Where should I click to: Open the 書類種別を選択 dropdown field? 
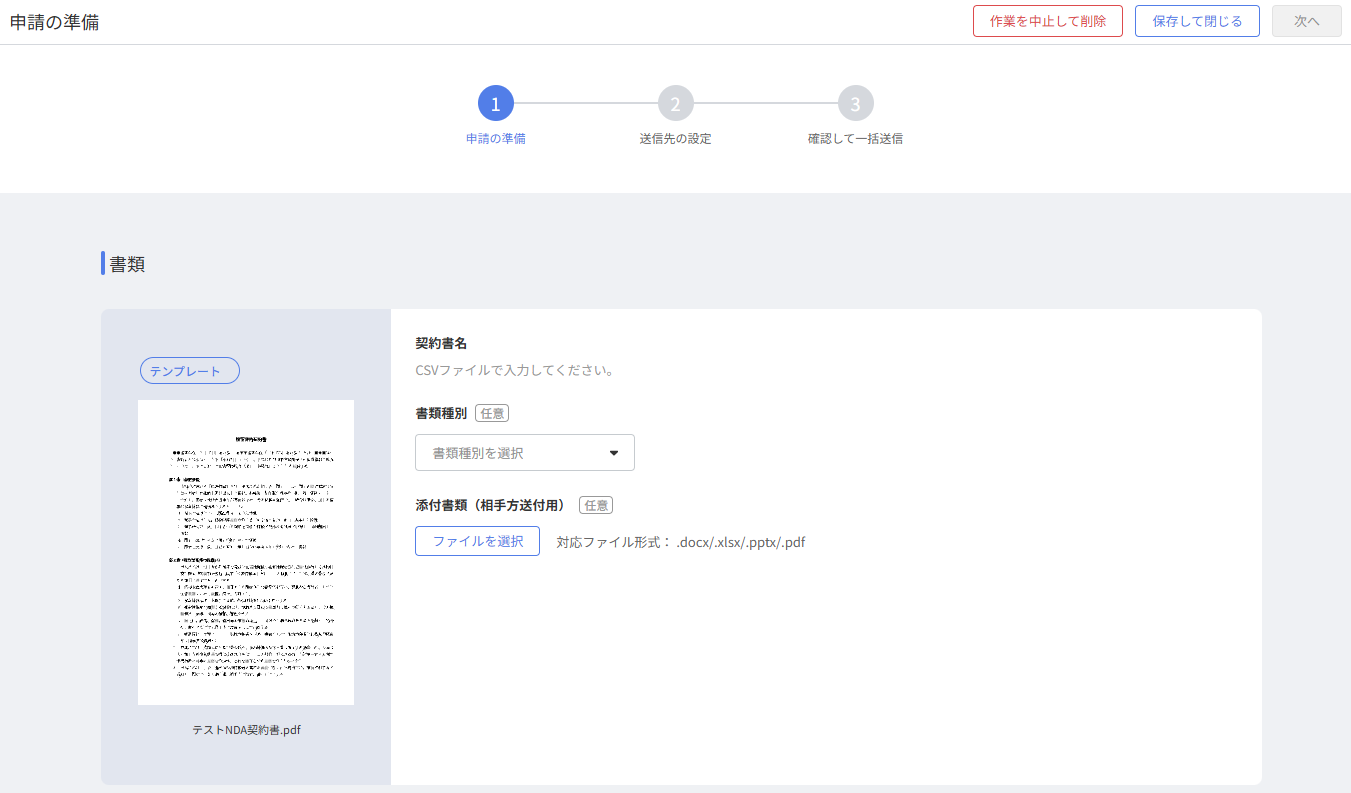point(510,453)
